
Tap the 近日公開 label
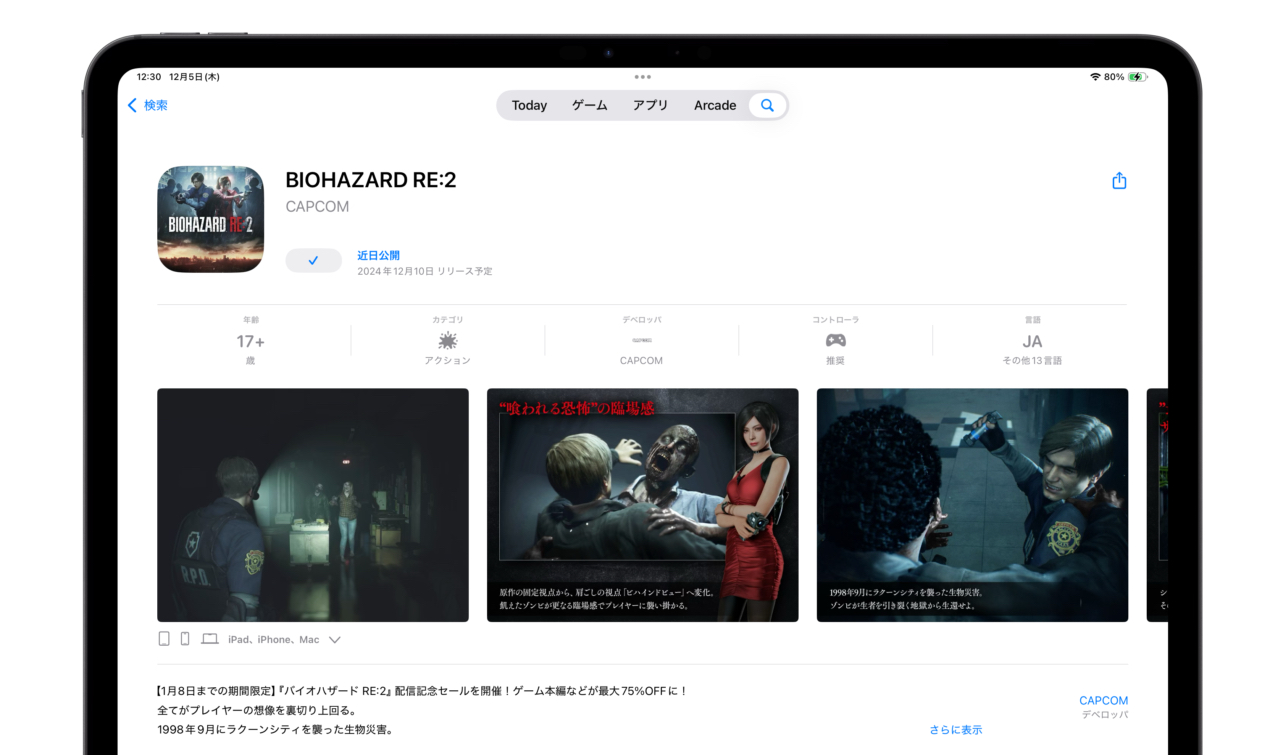[378, 256]
